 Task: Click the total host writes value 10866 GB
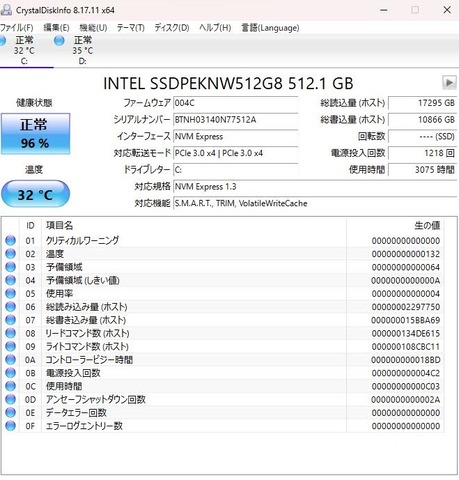pyautogui.click(x=422, y=120)
